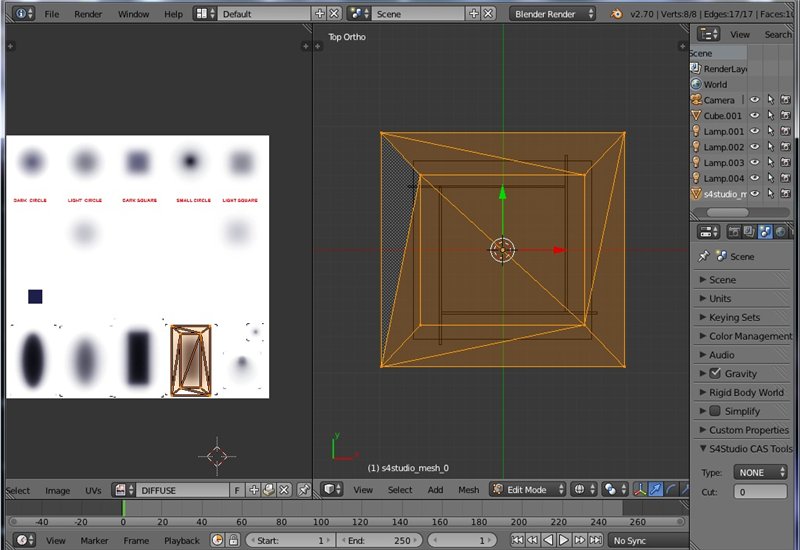This screenshot has height=550, width=800.
Task: Expand the Color Management panel
Action: (x=744, y=336)
